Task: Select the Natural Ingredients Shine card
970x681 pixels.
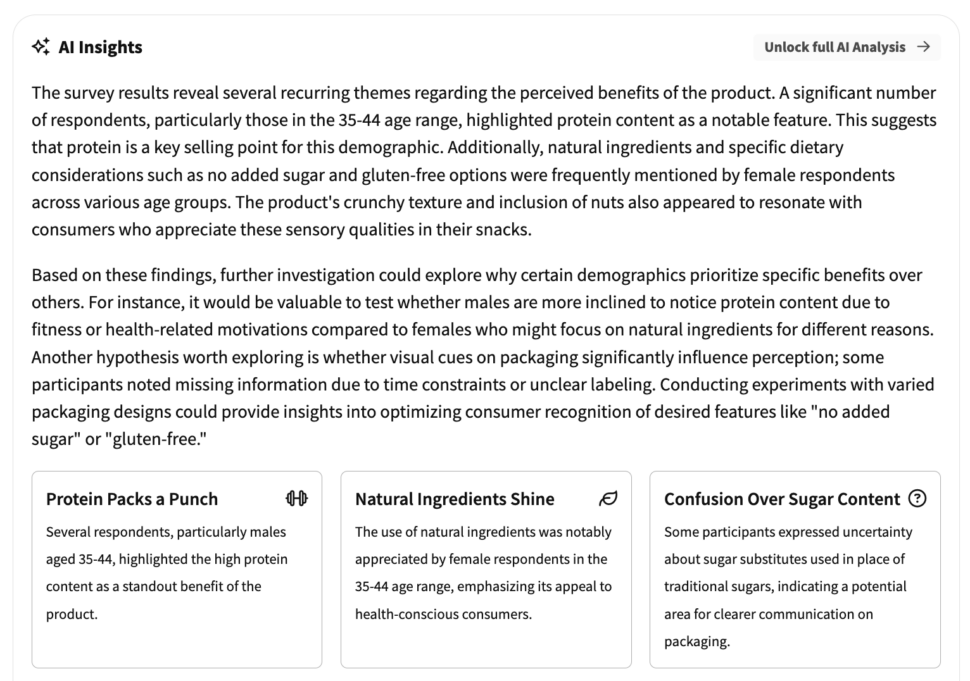Action: coord(486,570)
